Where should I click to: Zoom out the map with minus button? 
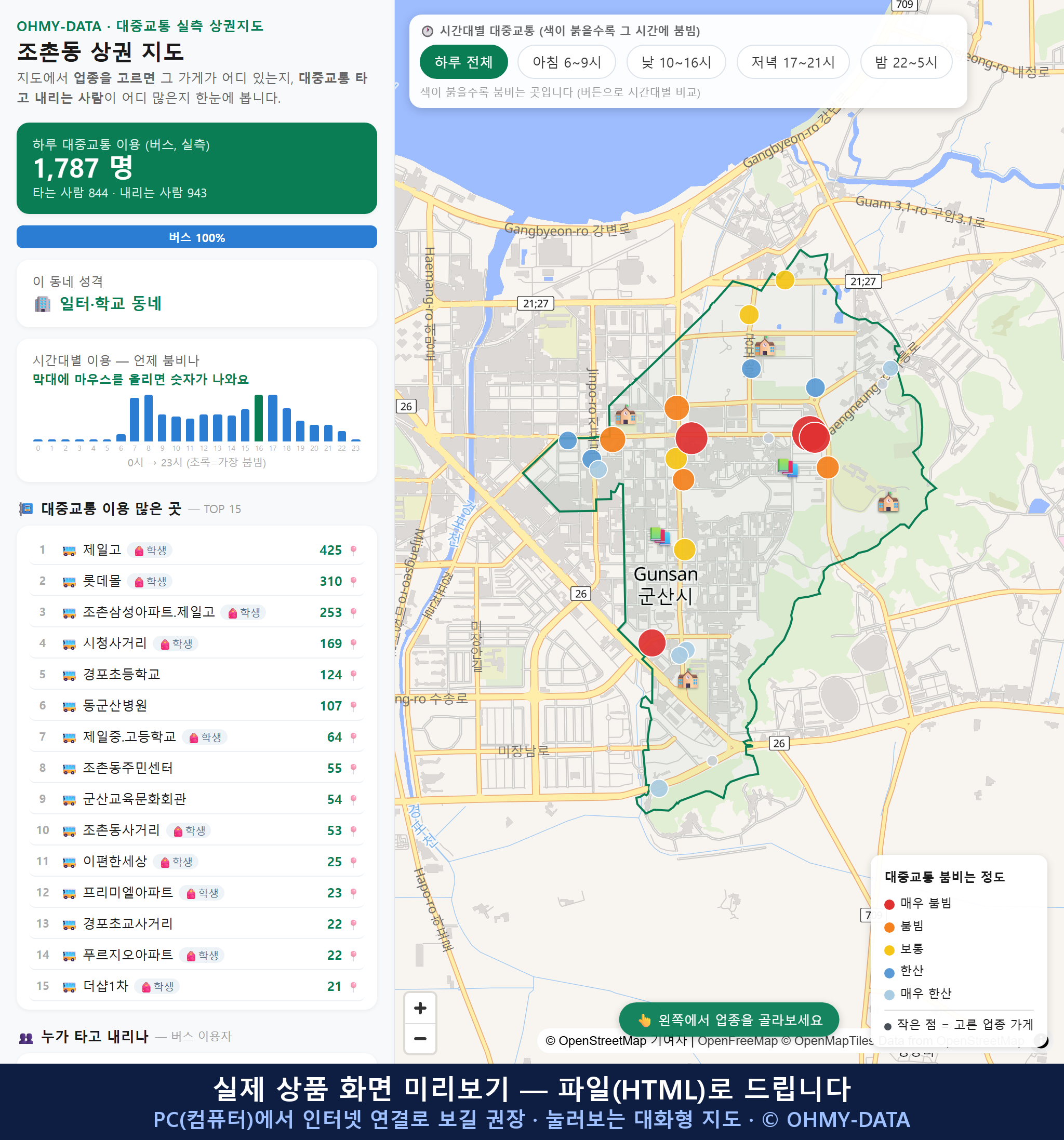click(420, 1039)
